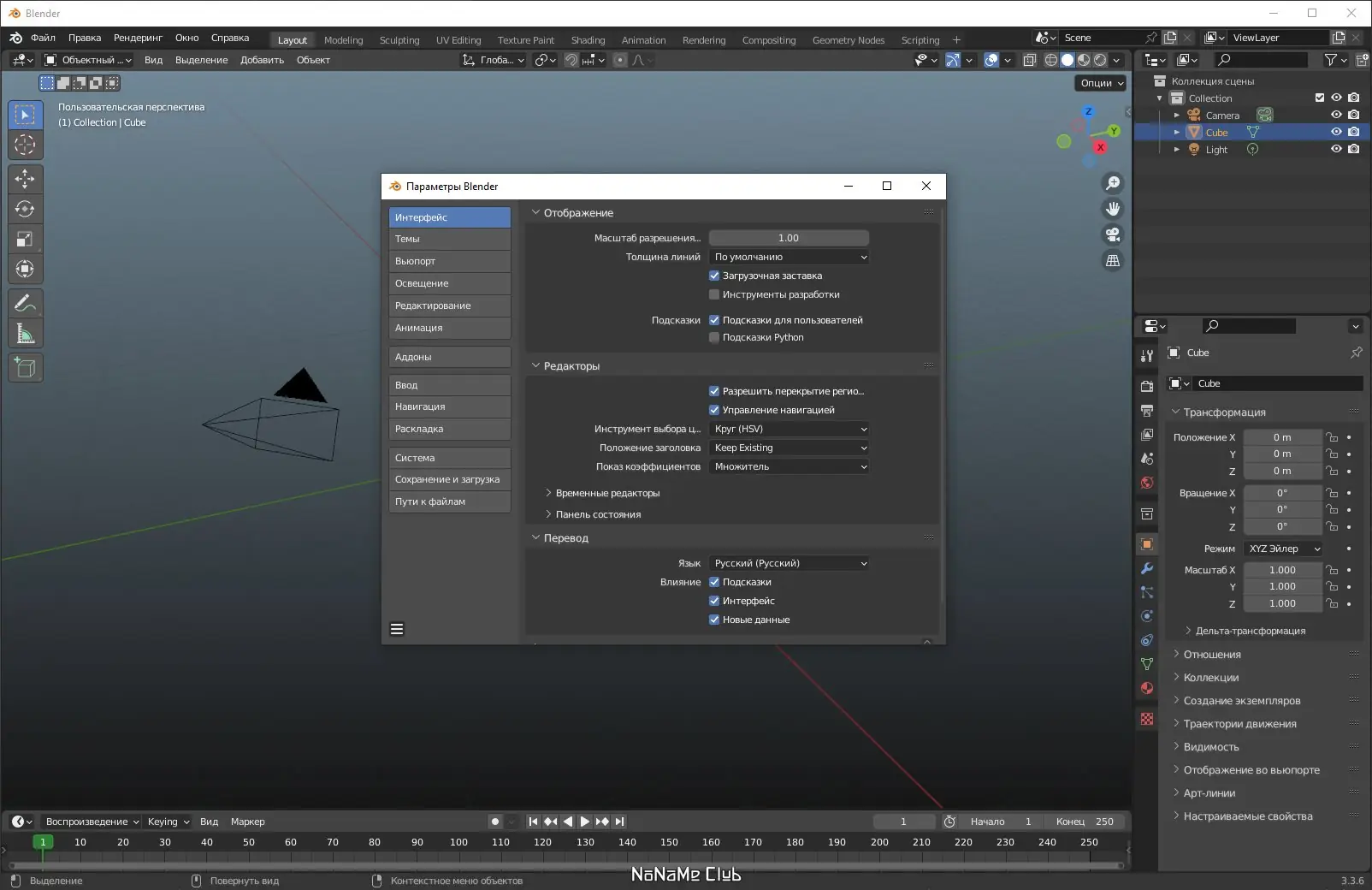Viewport: 1372px width, 890px height.
Task: Open the World properties tab
Action: 1147,483
